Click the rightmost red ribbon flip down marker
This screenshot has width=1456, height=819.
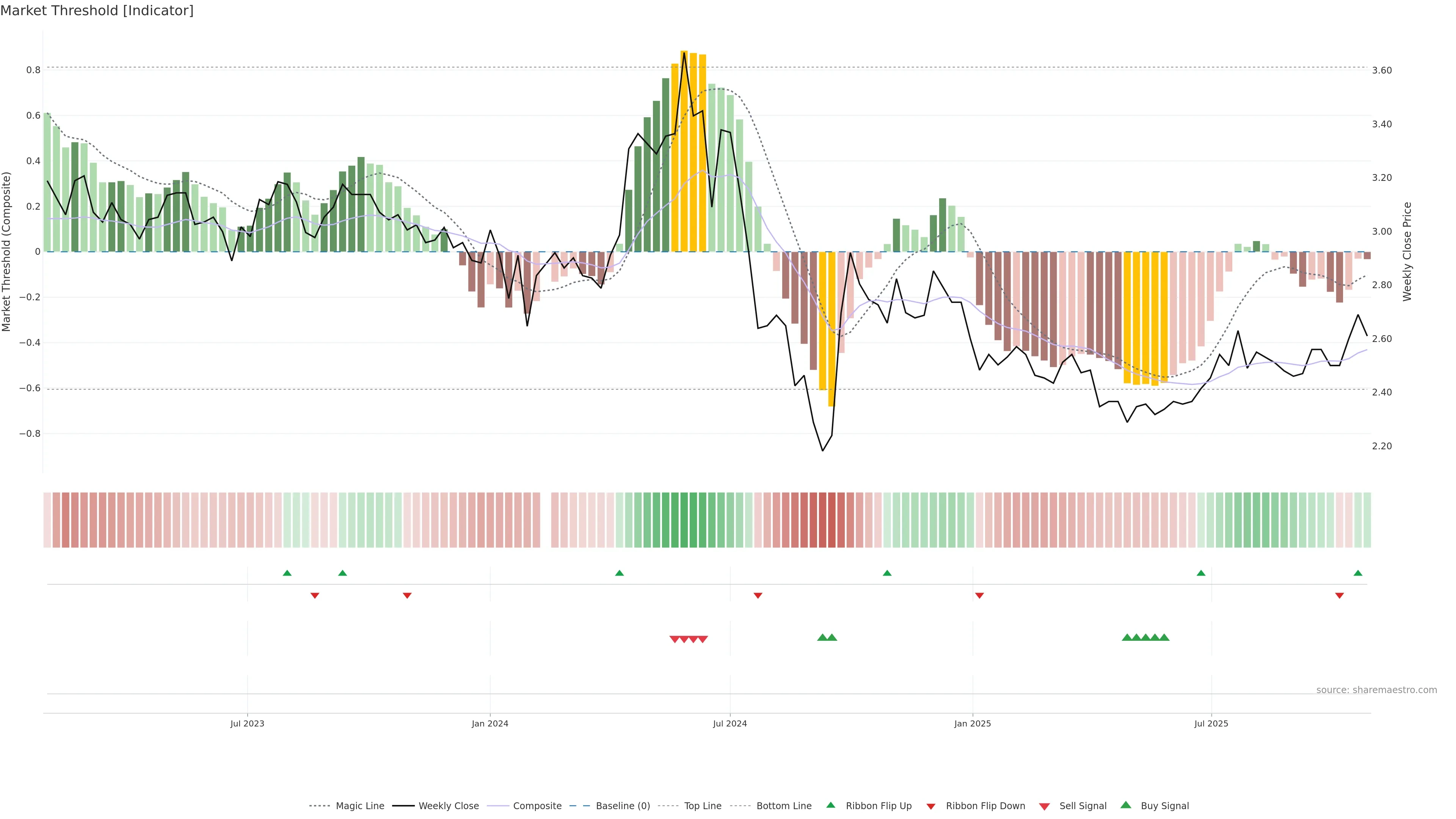coord(1340,595)
